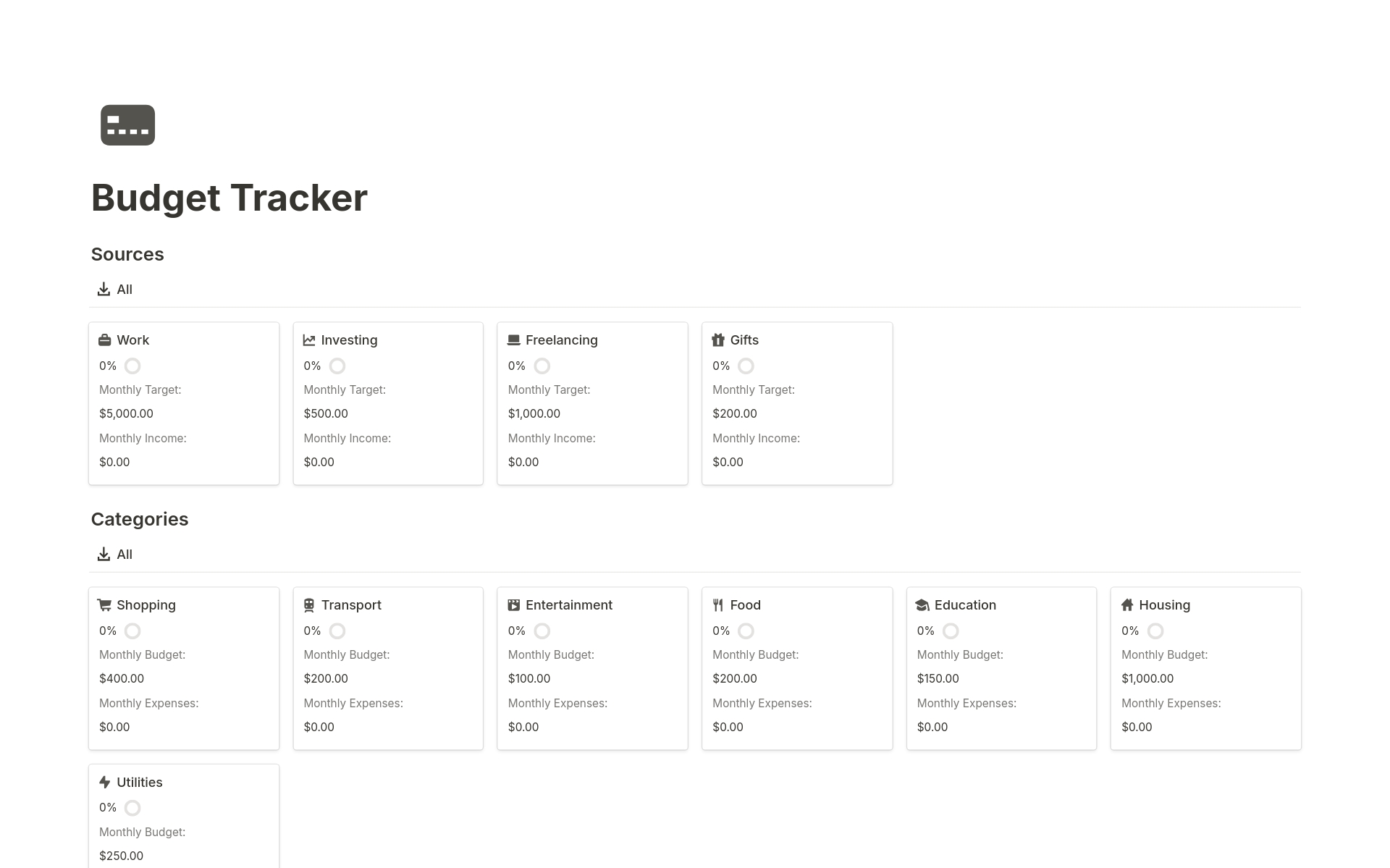
Task: Click the laptop icon on the Freelancing card
Action: pos(514,340)
